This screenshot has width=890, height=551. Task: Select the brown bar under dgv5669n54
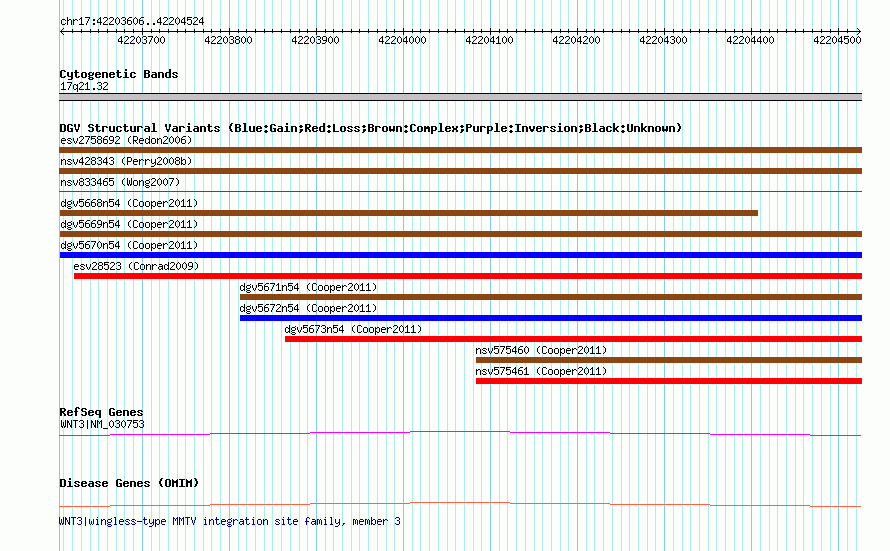click(460, 234)
